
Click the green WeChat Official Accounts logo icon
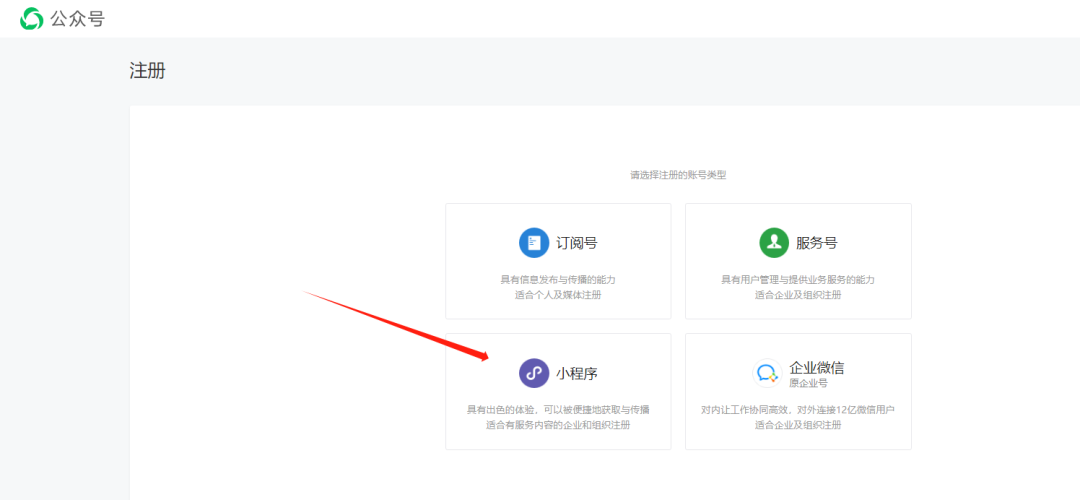coord(32,19)
